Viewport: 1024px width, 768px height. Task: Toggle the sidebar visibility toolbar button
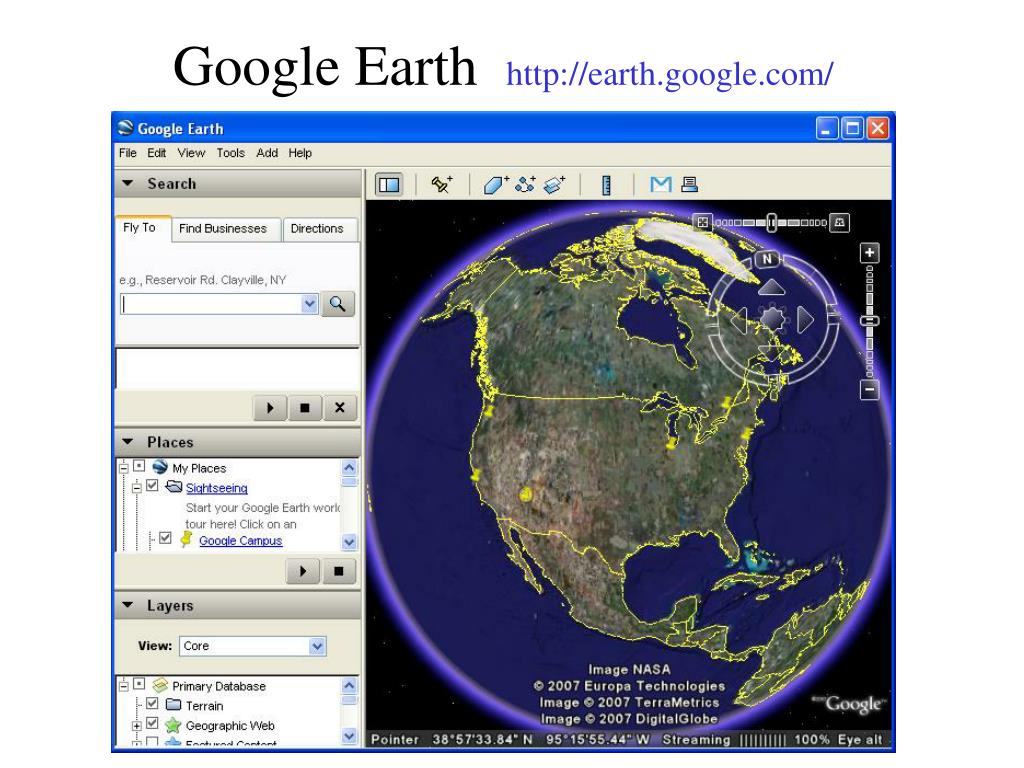(389, 185)
